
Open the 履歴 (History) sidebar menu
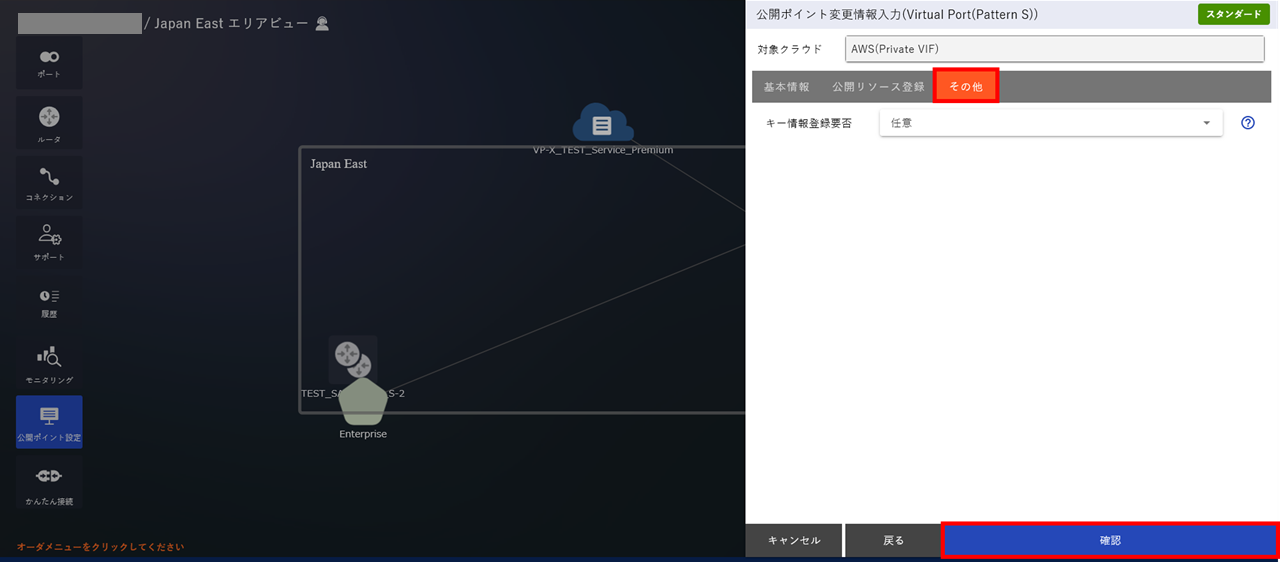tap(49, 303)
